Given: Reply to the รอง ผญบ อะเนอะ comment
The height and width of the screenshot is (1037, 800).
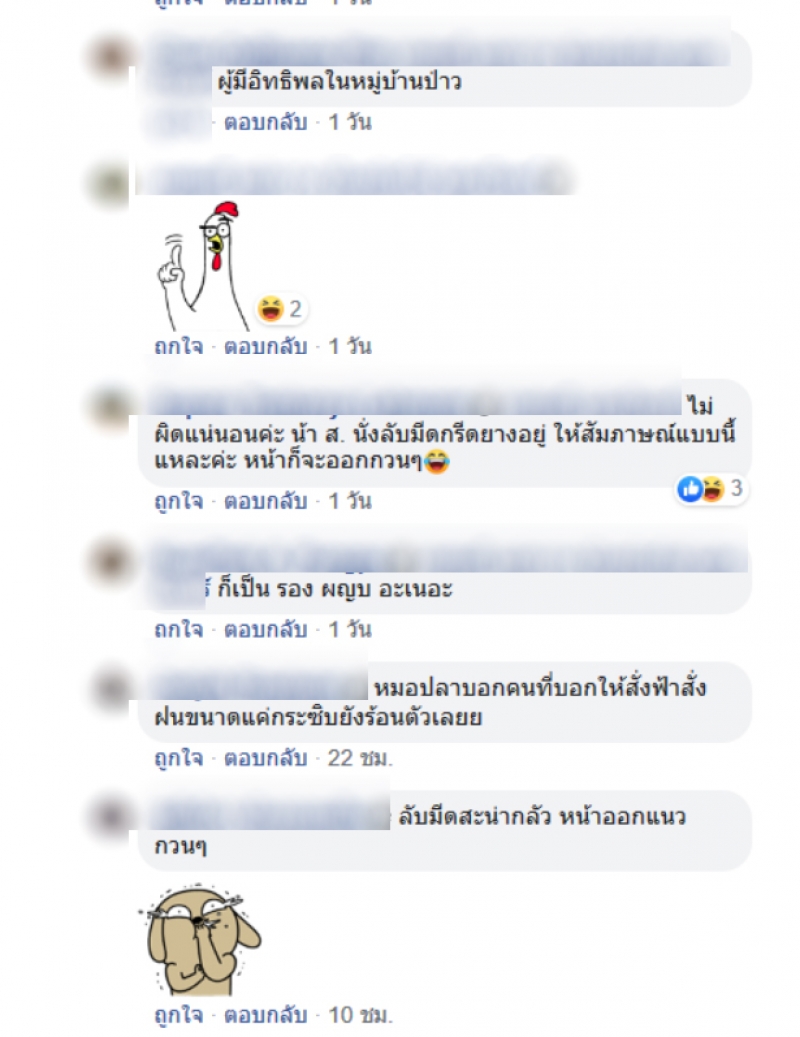Looking at the screenshot, I should [266, 629].
